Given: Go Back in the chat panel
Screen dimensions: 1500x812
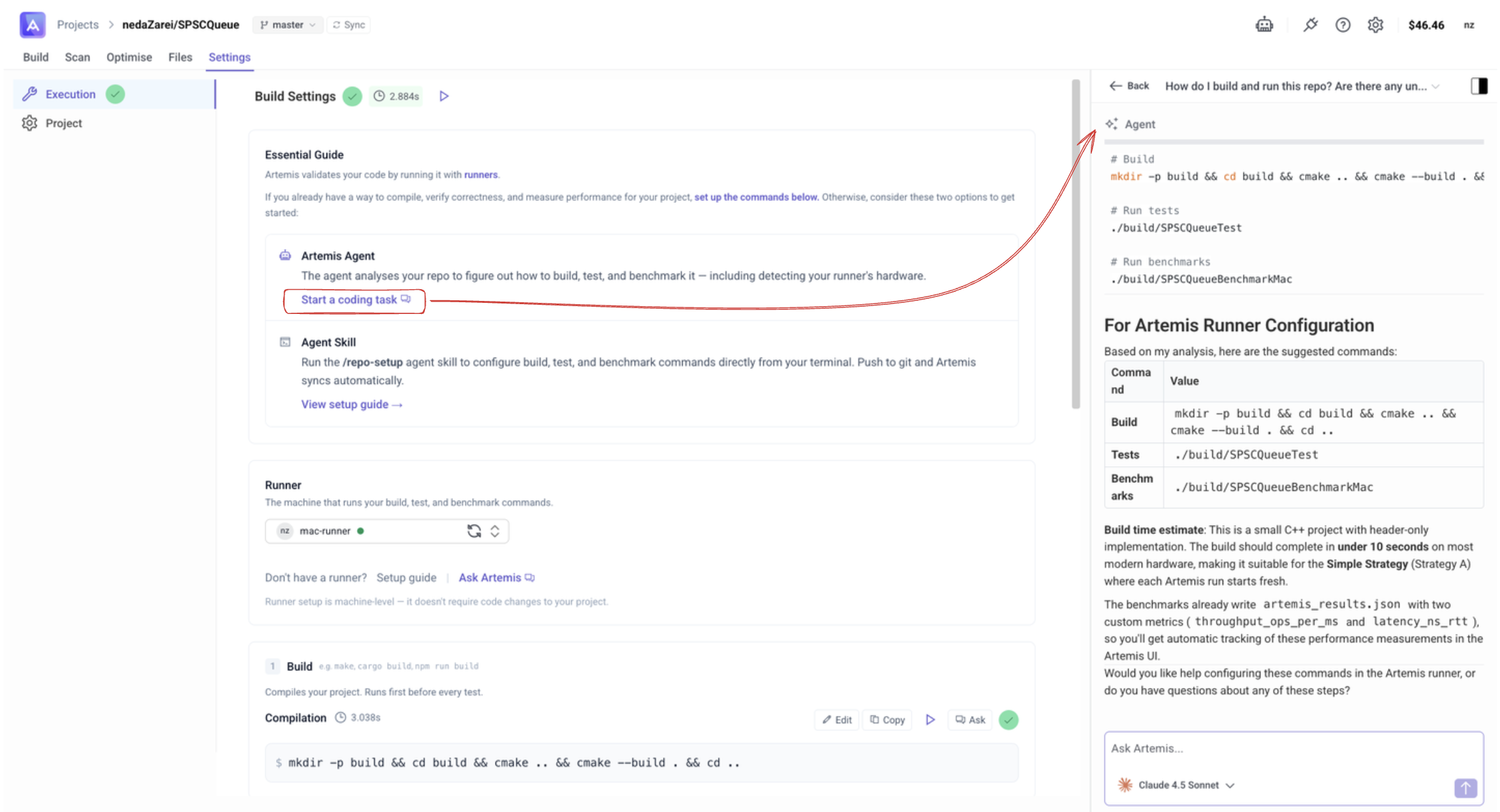Looking at the screenshot, I should click(x=1129, y=86).
